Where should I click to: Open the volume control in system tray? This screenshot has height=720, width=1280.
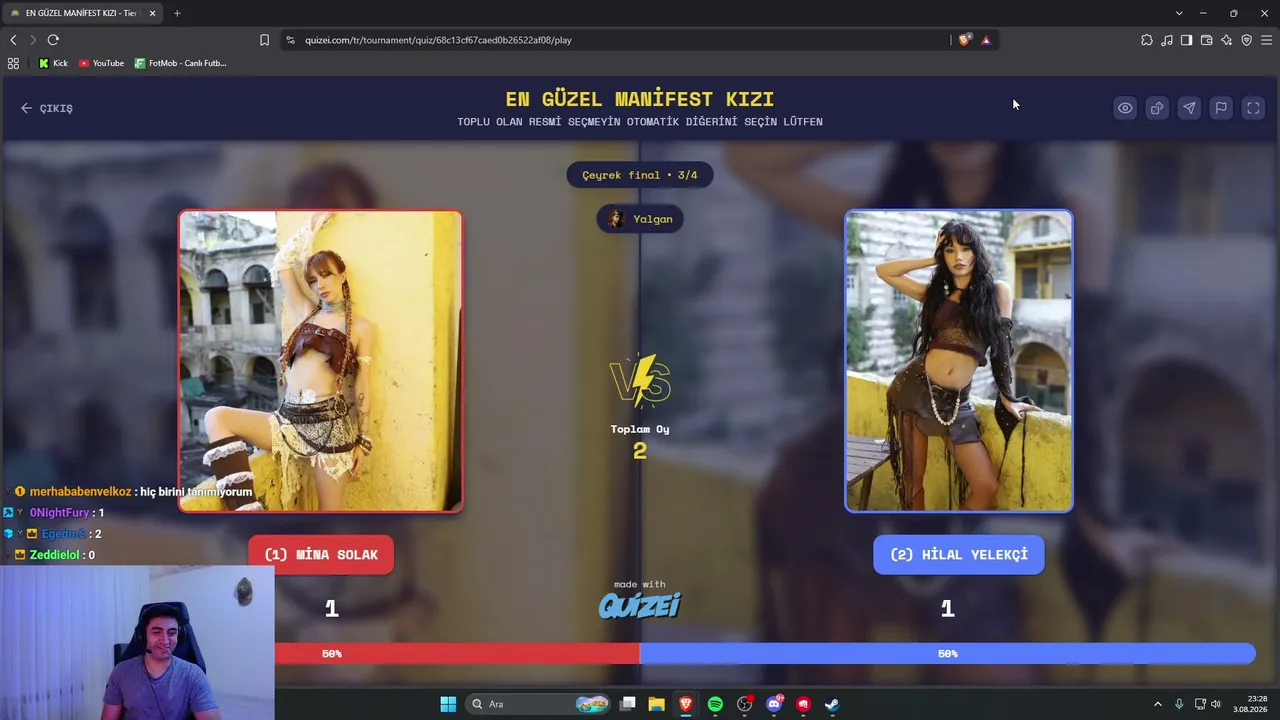click(x=1216, y=704)
